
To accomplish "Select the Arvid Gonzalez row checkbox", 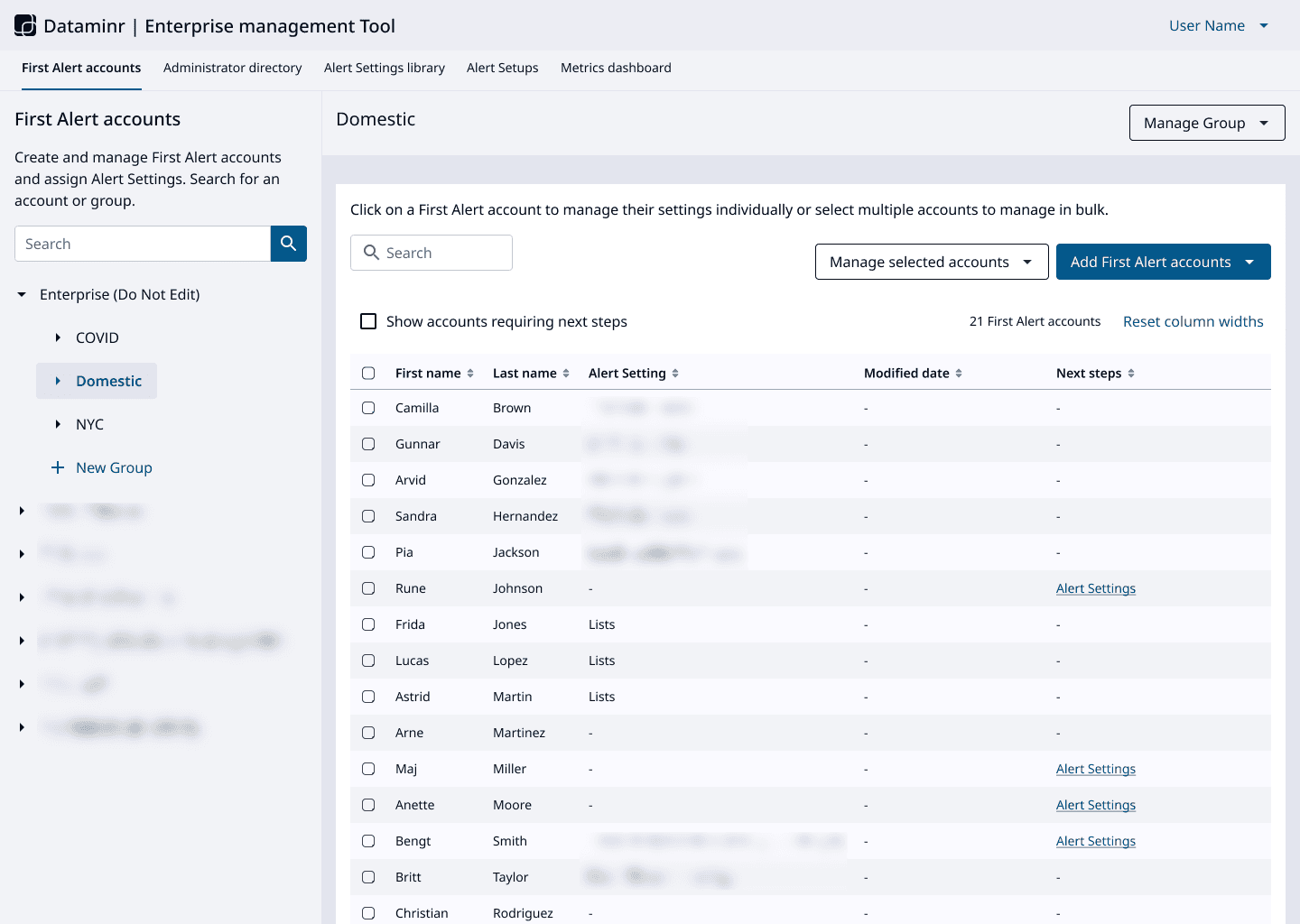I will (x=368, y=480).
